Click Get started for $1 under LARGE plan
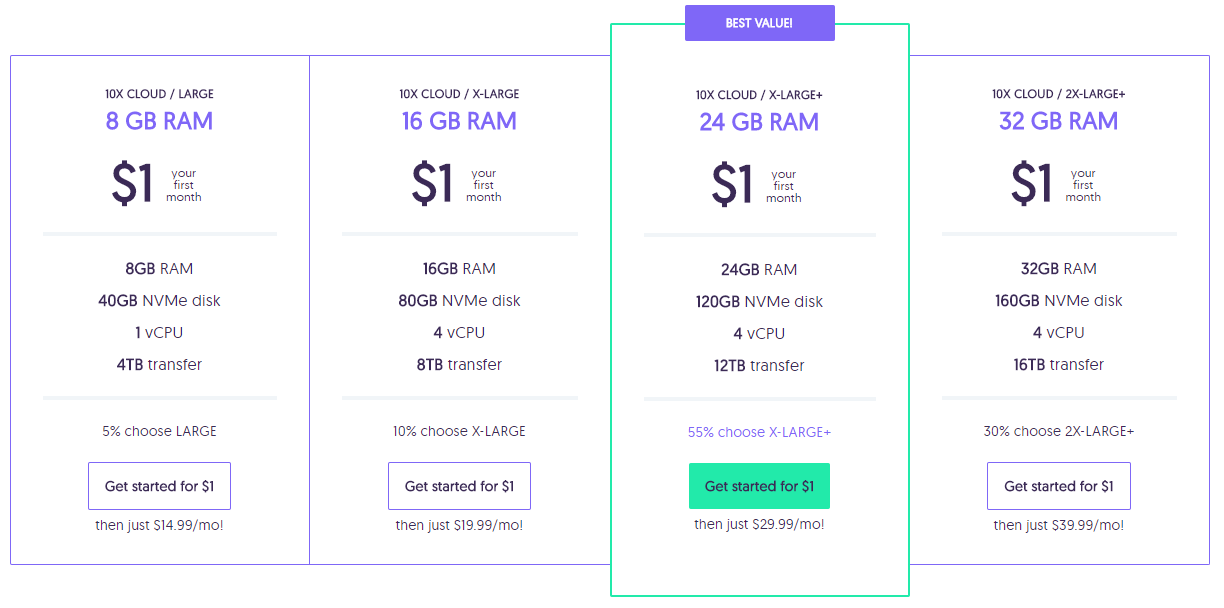 [x=159, y=486]
